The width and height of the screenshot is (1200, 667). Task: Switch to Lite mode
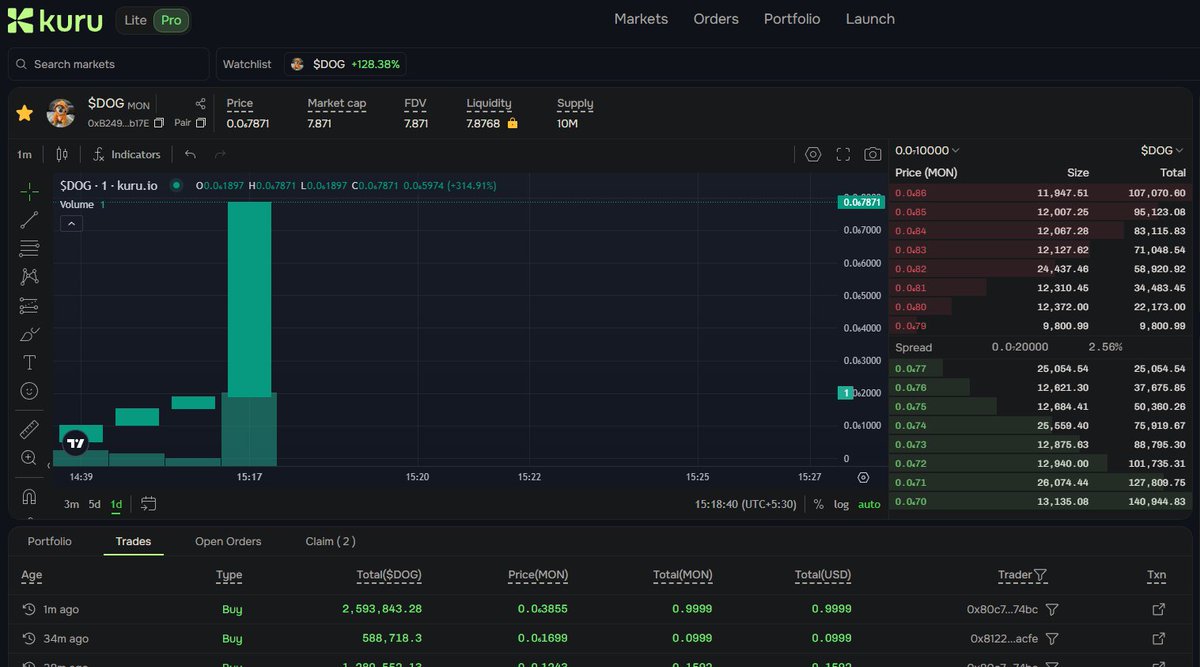(x=135, y=20)
